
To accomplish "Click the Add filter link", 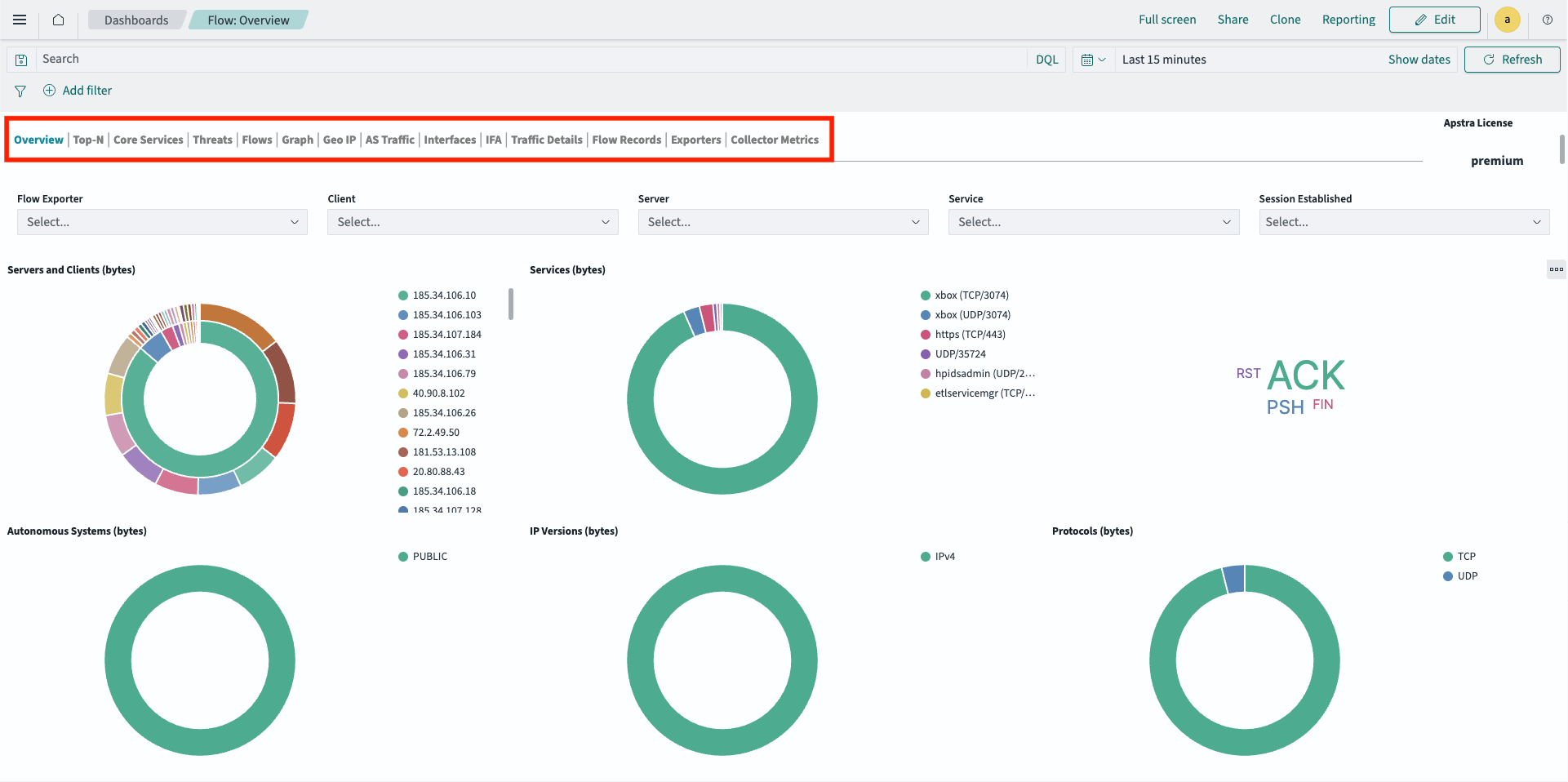I will tap(78, 91).
